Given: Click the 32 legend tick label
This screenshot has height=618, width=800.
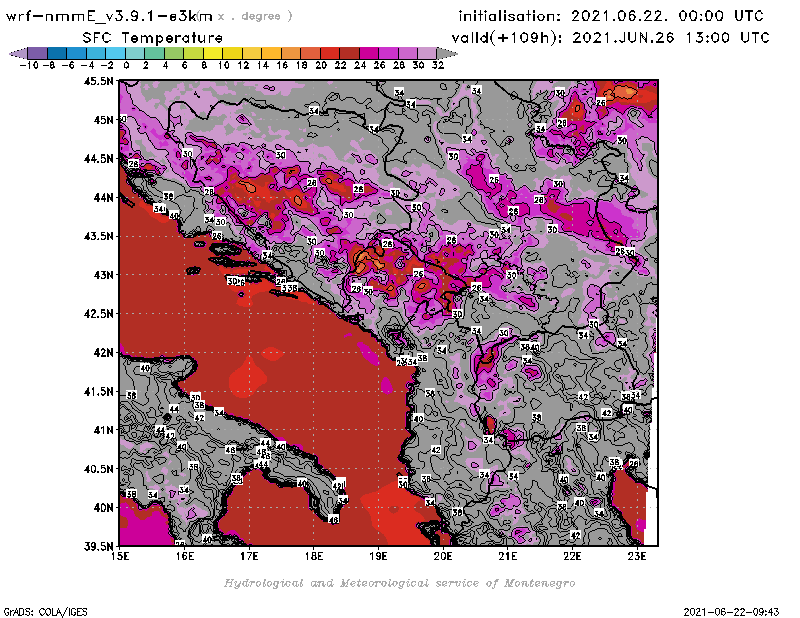Looking at the screenshot, I should click(x=438, y=65).
